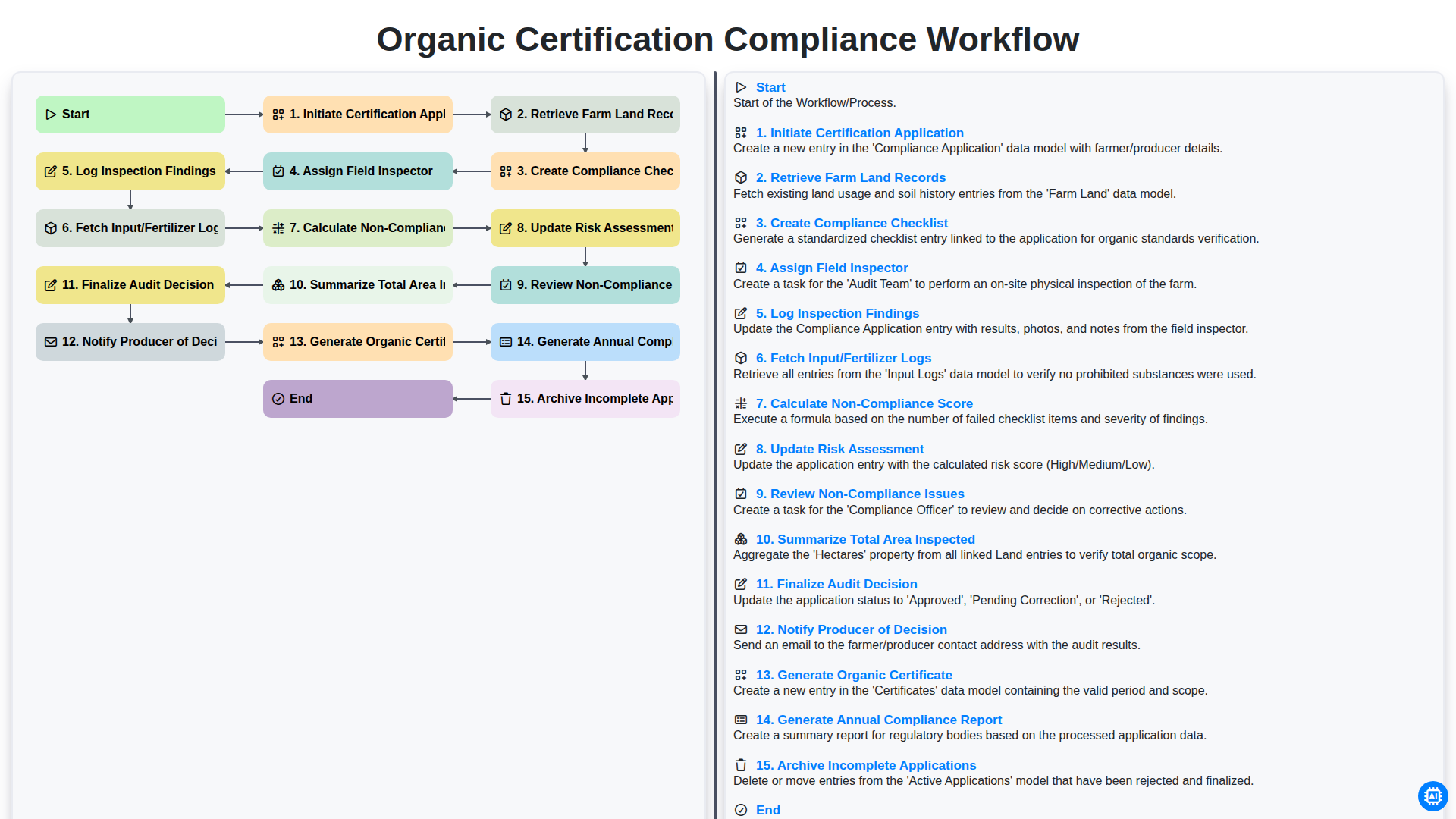Click the formula icon on node 7 Calculate Non-Compliance
The height and width of the screenshot is (819, 1456).
[x=278, y=228]
